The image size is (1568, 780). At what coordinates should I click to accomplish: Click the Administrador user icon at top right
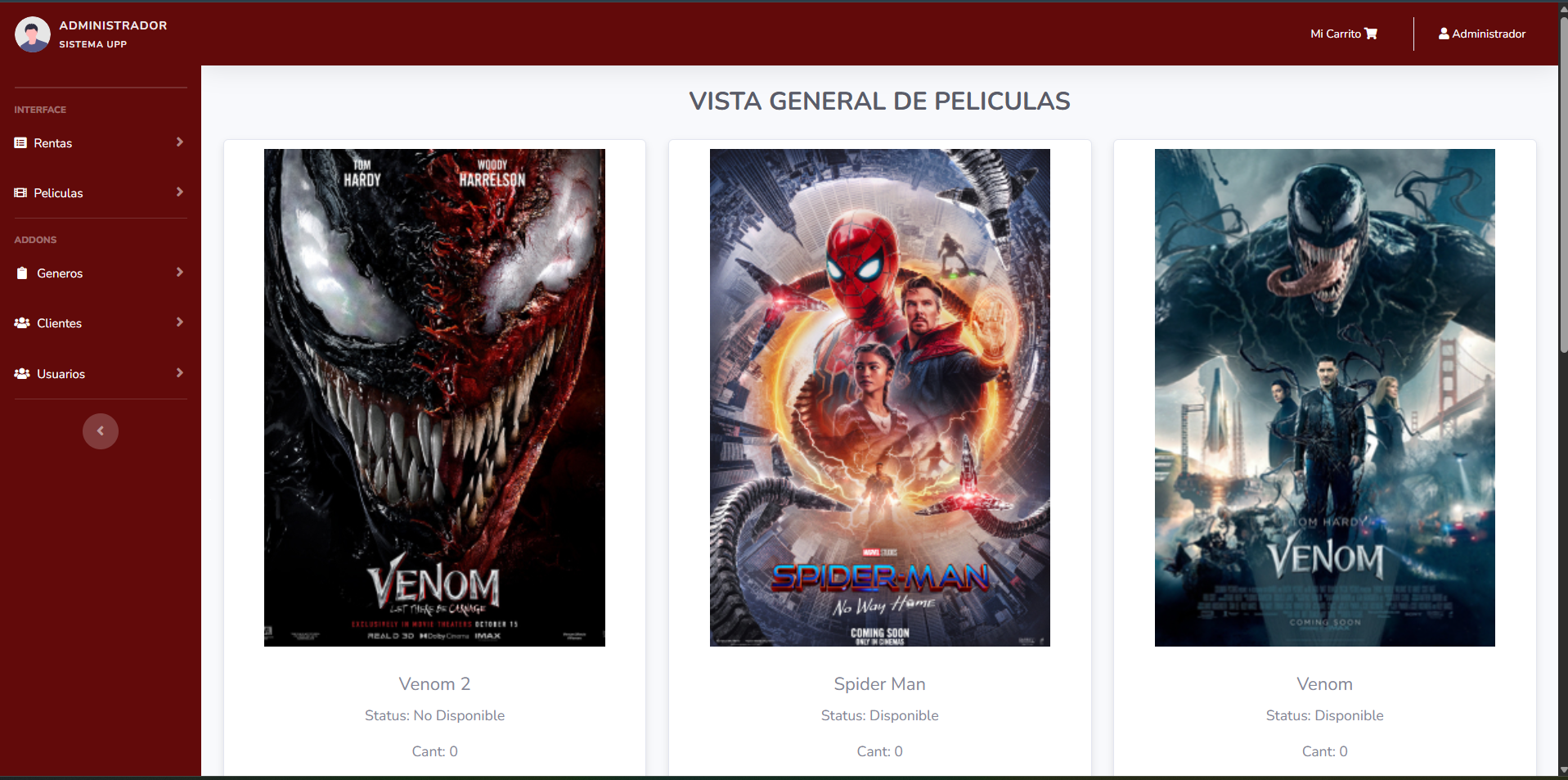tap(1444, 34)
